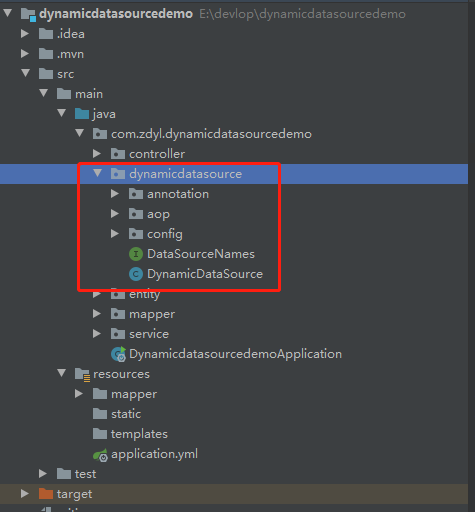Expand the controller package arrow
The height and width of the screenshot is (512, 475).
97,154
